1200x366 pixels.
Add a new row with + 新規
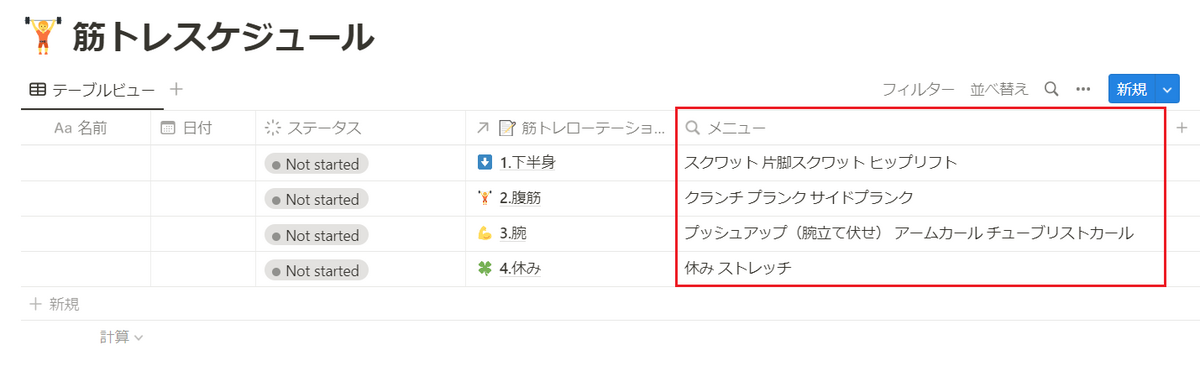[55, 304]
